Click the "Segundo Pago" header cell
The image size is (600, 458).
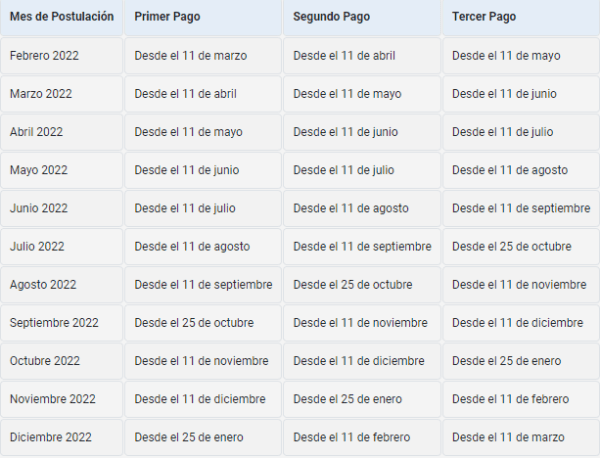click(x=330, y=17)
